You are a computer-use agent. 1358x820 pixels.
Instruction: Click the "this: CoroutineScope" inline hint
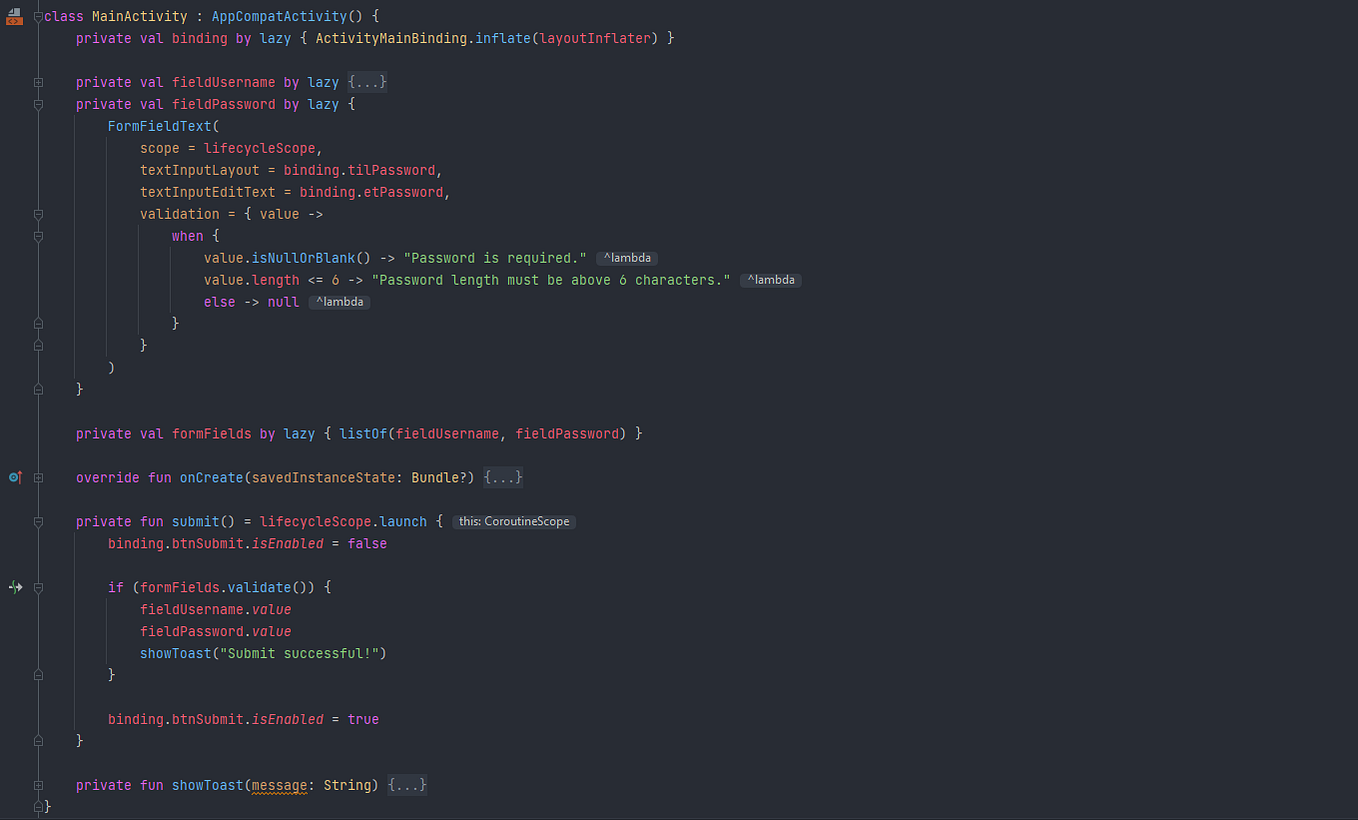[513, 521]
